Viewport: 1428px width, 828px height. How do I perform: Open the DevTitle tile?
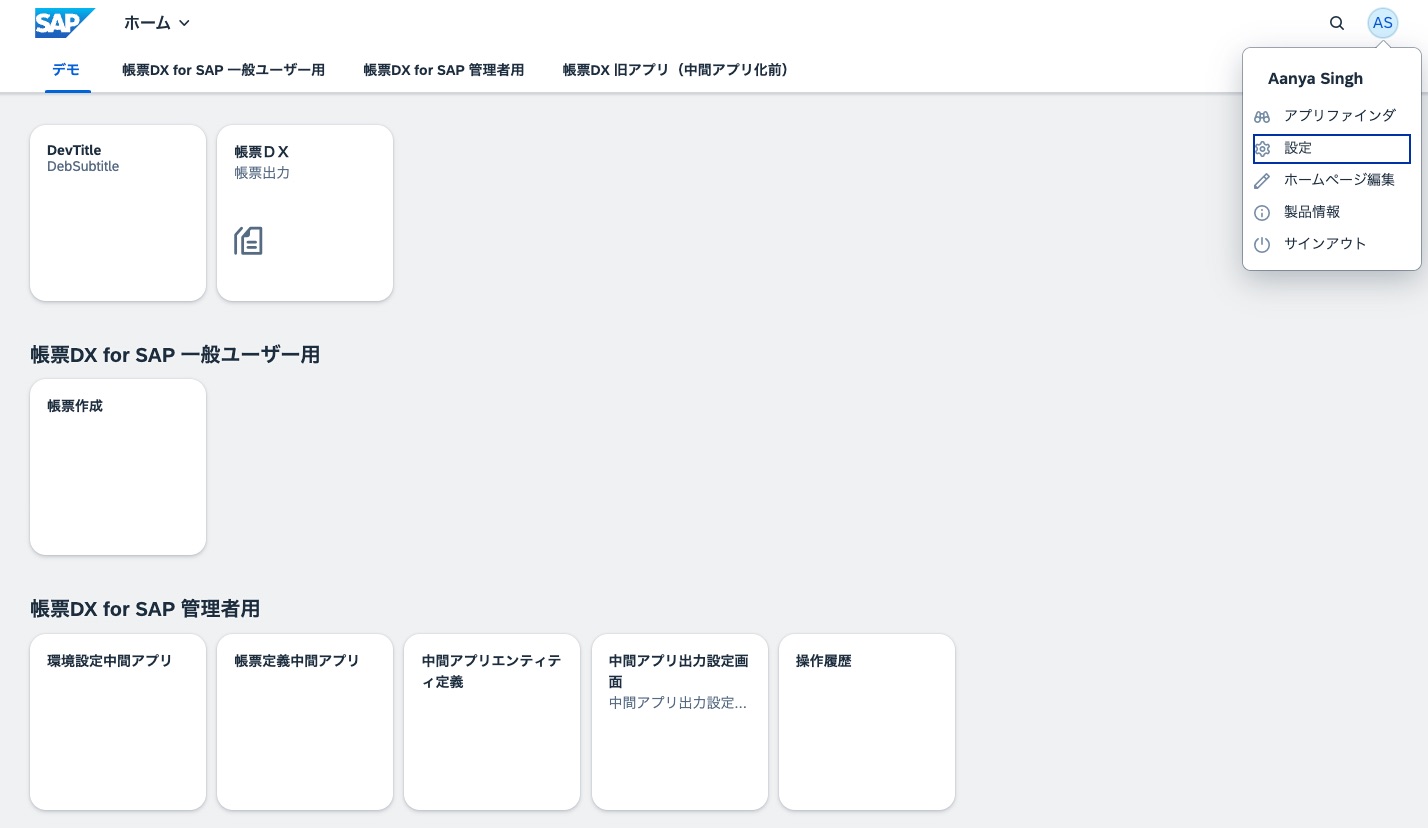pos(118,213)
